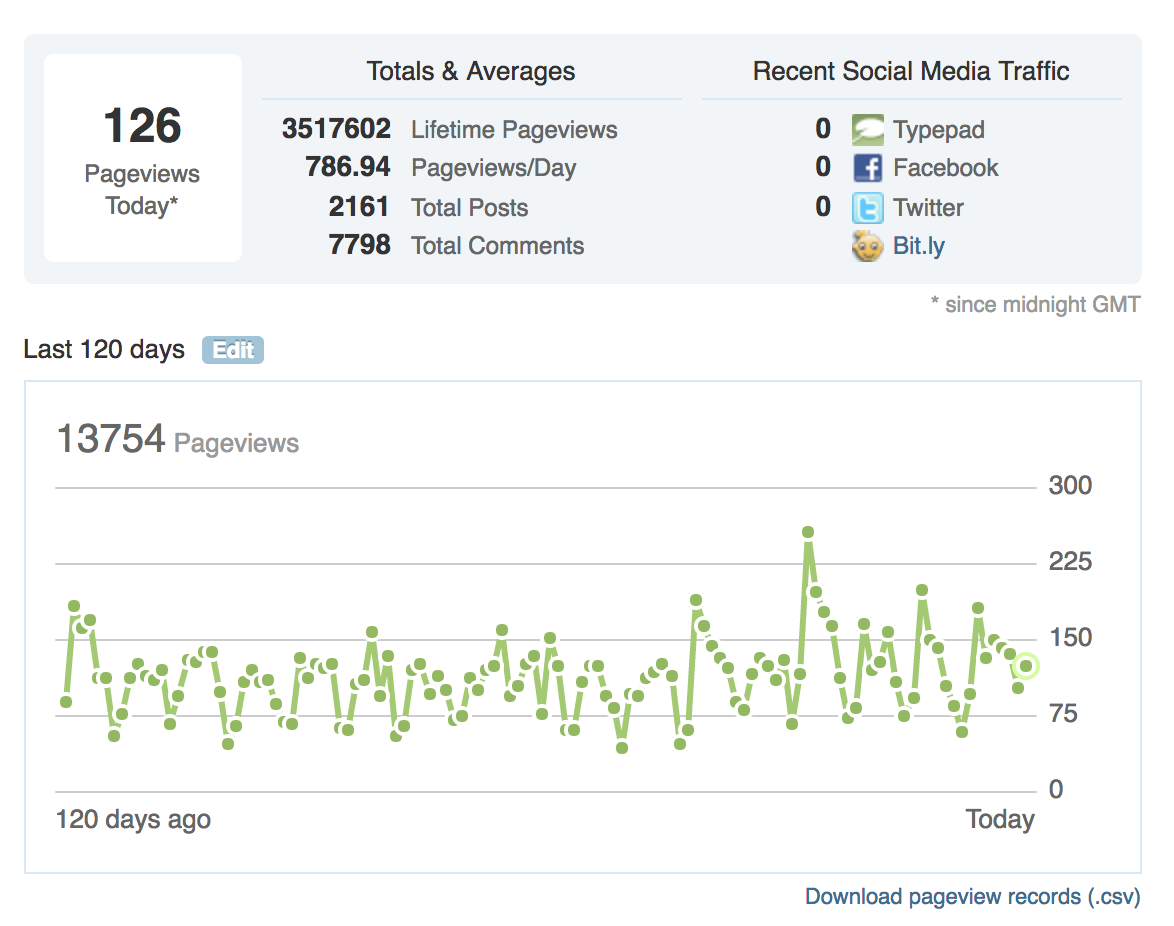
Task: Download pageview records as .csv
Action: point(972,897)
